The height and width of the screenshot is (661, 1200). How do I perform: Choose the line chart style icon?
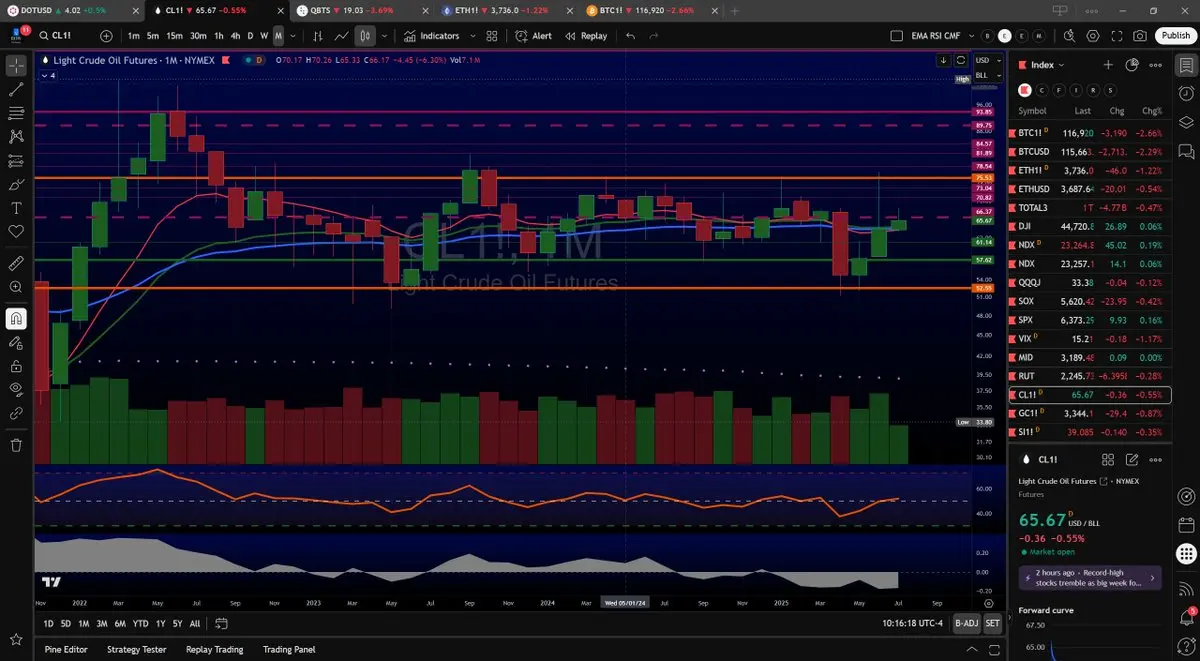341,35
